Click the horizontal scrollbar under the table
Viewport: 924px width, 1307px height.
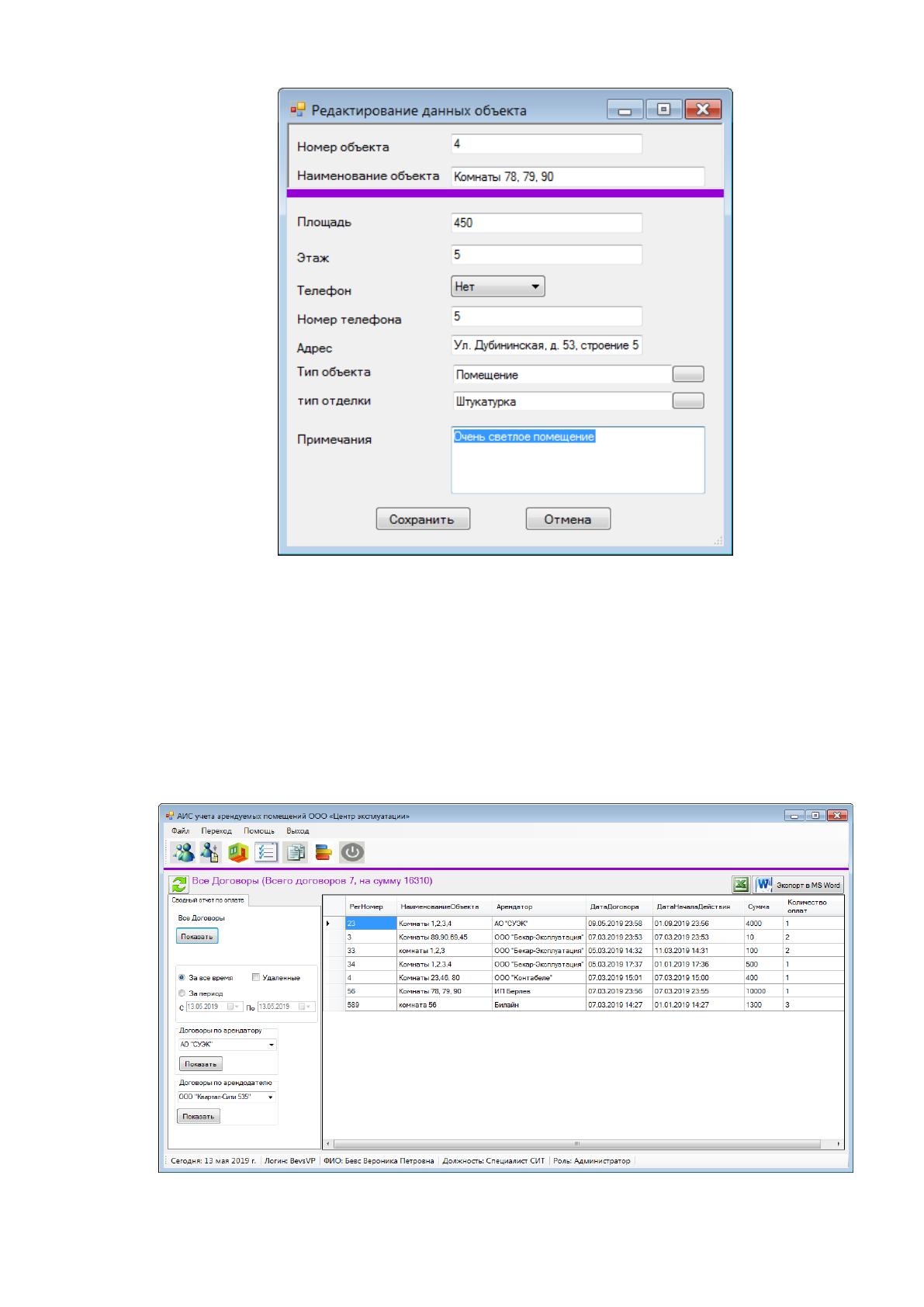pyautogui.click(x=582, y=1143)
